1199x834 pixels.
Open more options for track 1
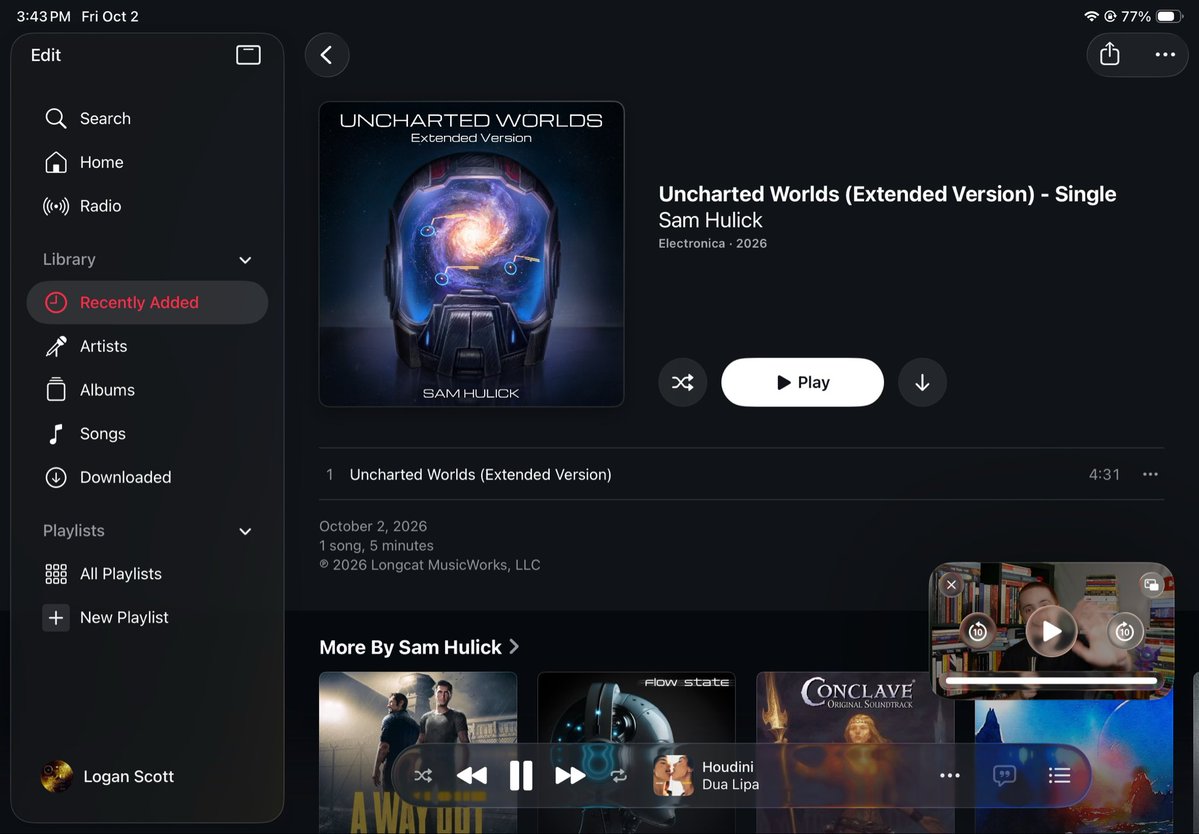pyautogui.click(x=1150, y=475)
